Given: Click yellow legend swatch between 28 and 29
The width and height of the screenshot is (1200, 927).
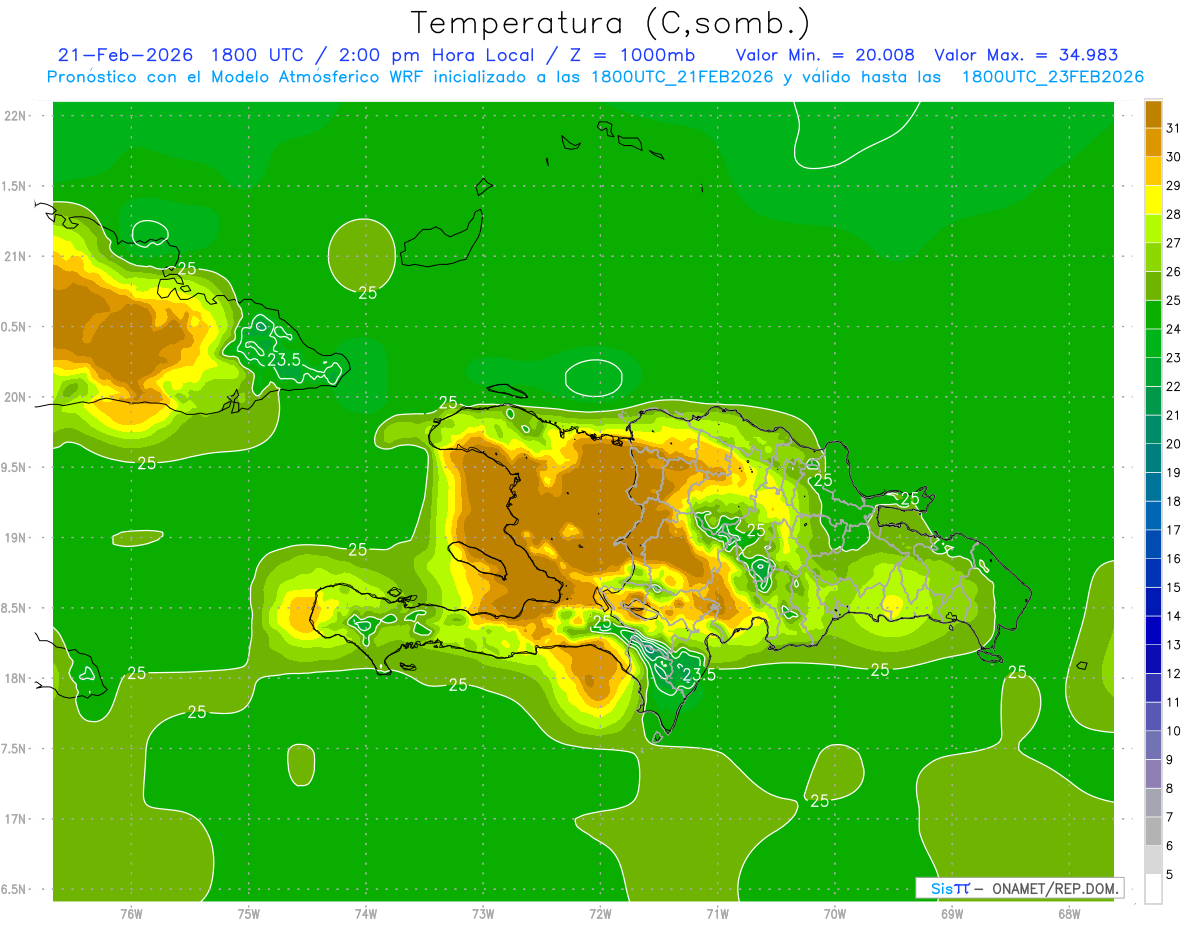Looking at the screenshot, I should 1153,200.
